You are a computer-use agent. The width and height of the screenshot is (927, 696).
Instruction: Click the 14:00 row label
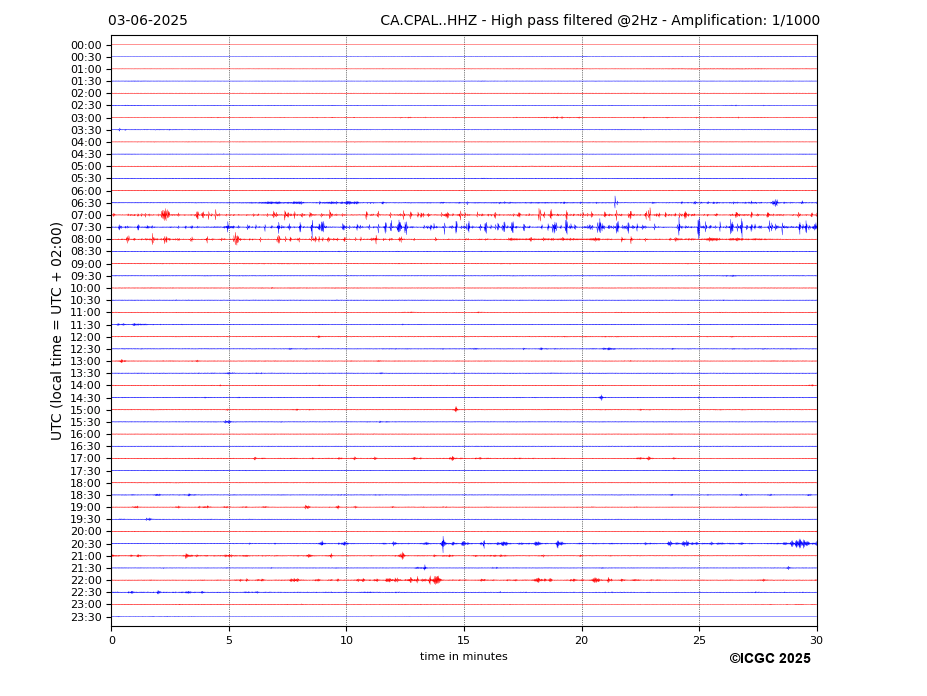pos(86,386)
